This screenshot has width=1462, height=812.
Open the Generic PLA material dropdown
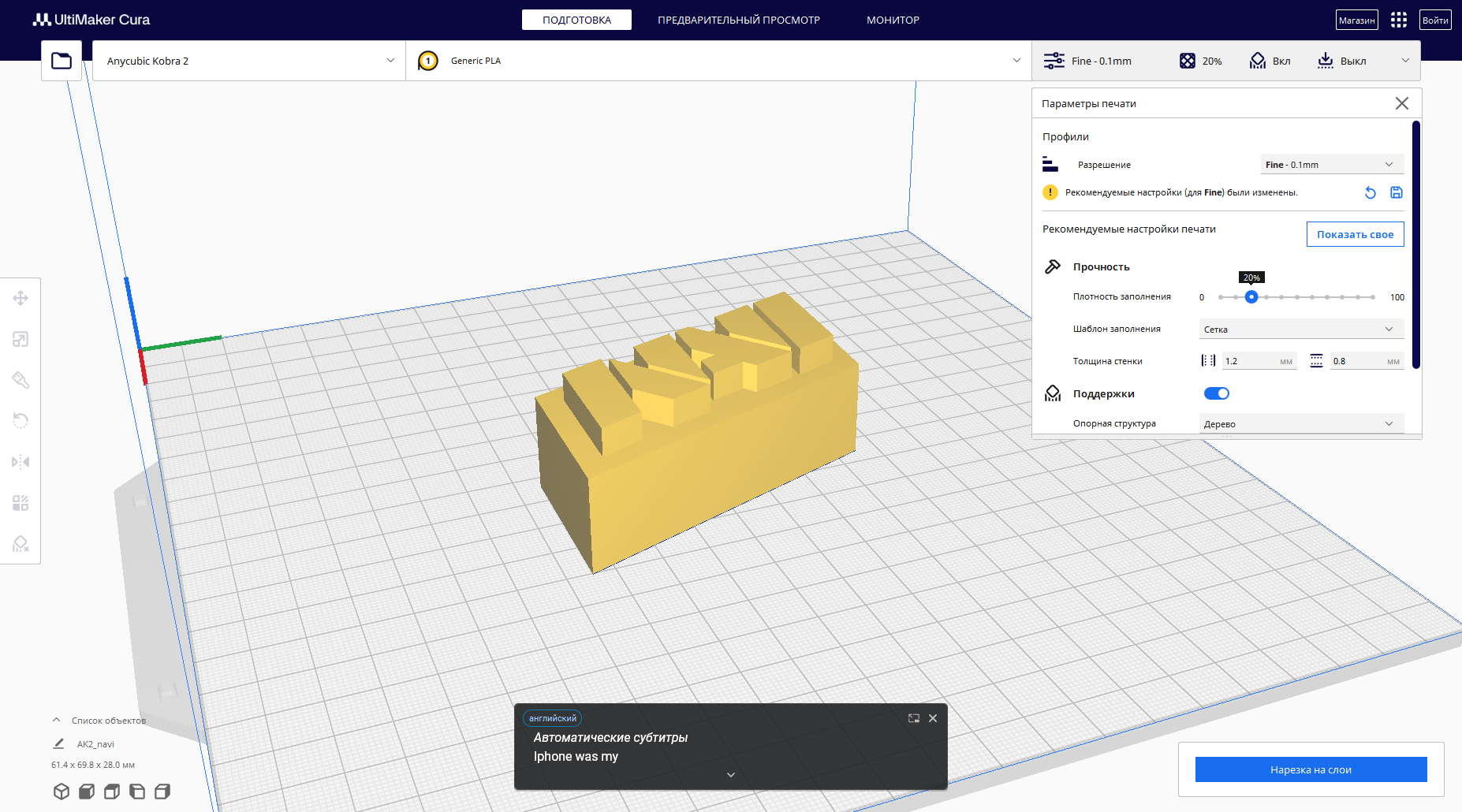pos(718,61)
